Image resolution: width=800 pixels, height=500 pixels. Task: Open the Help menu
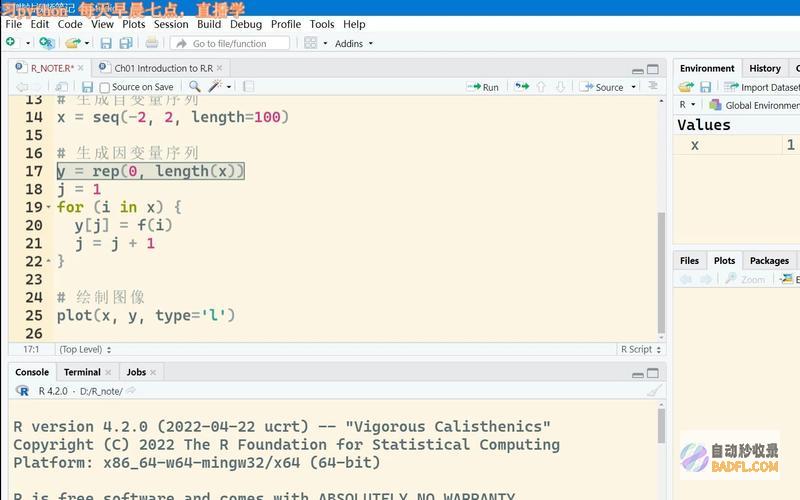pyautogui.click(x=354, y=24)
